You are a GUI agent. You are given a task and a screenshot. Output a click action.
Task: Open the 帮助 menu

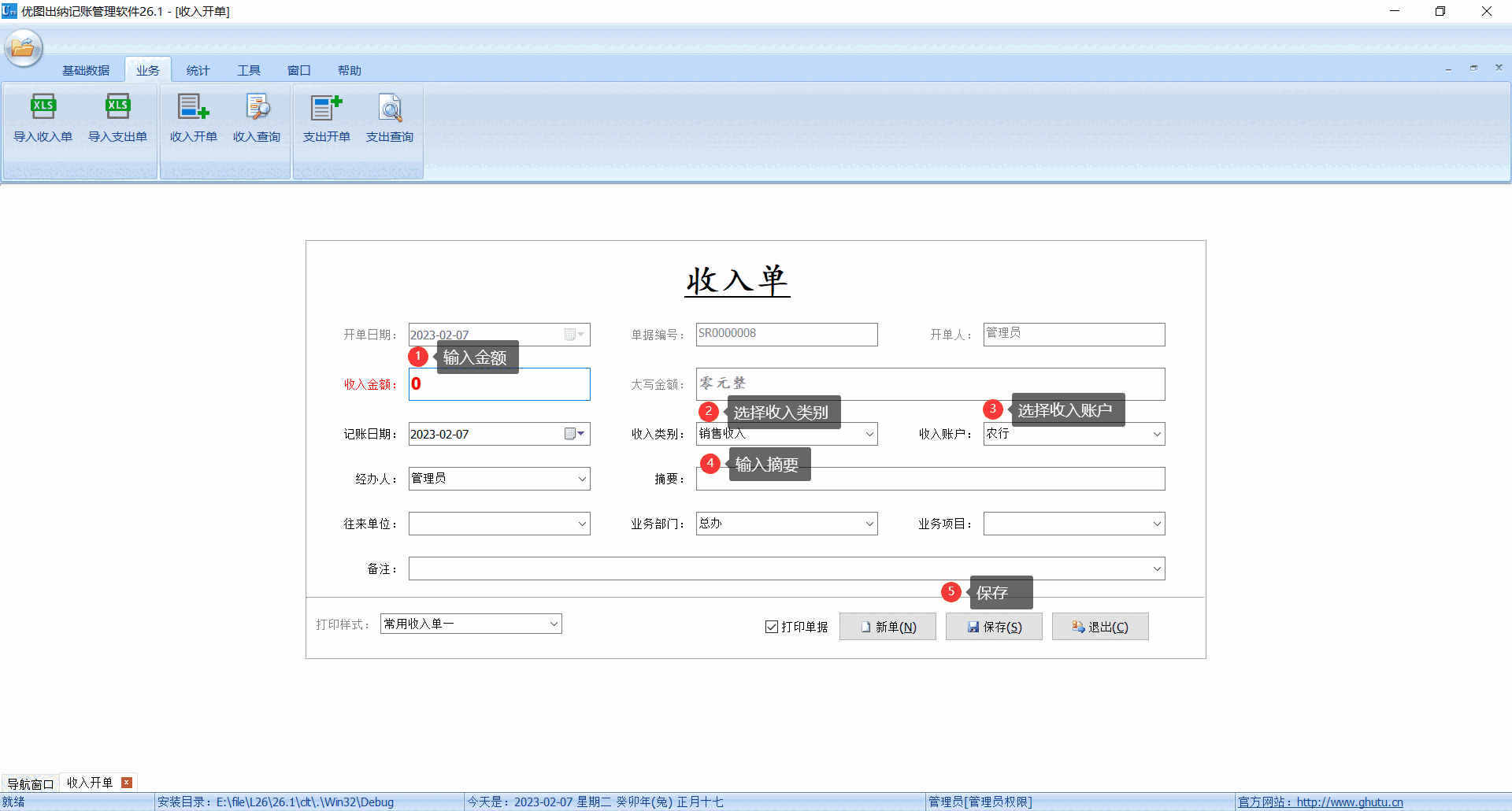click(350, 70)
